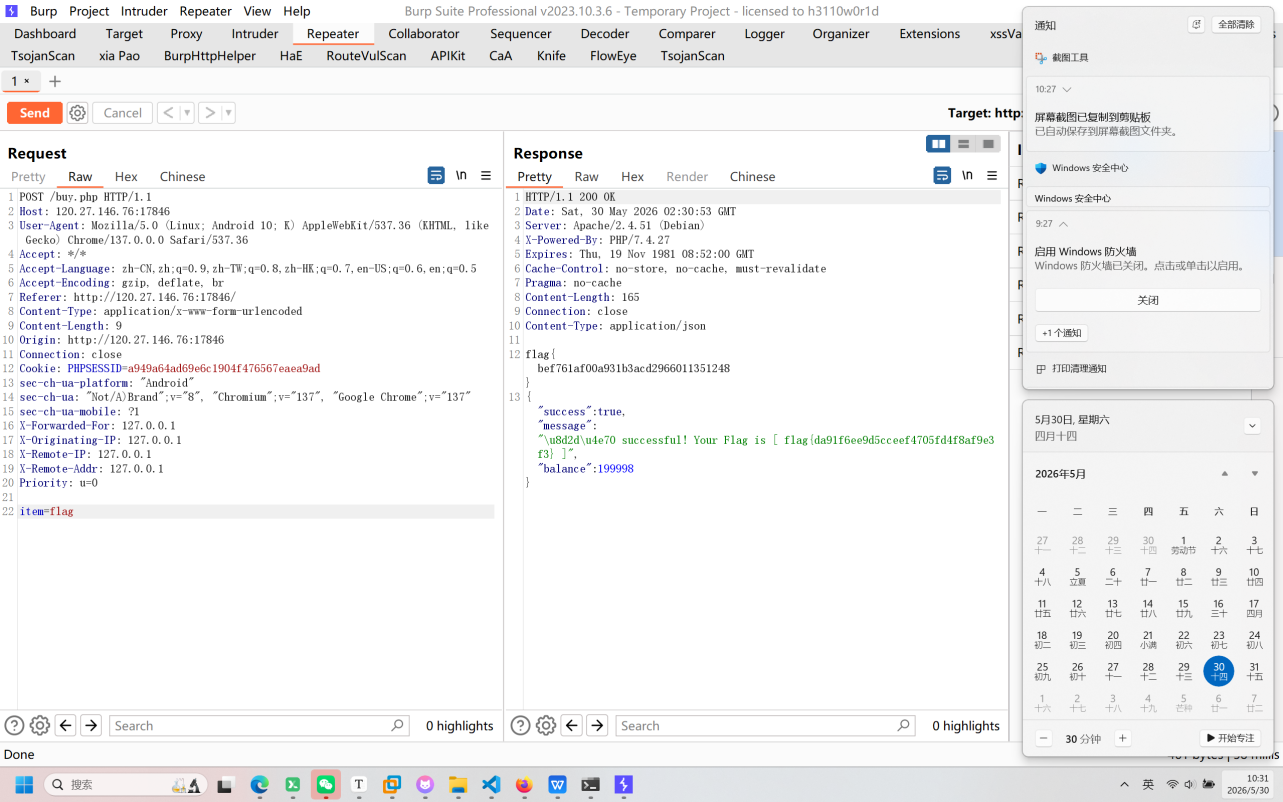Open the terminal from the taskbar
This screenshot has width=1283, height=802.
(590, 785)
